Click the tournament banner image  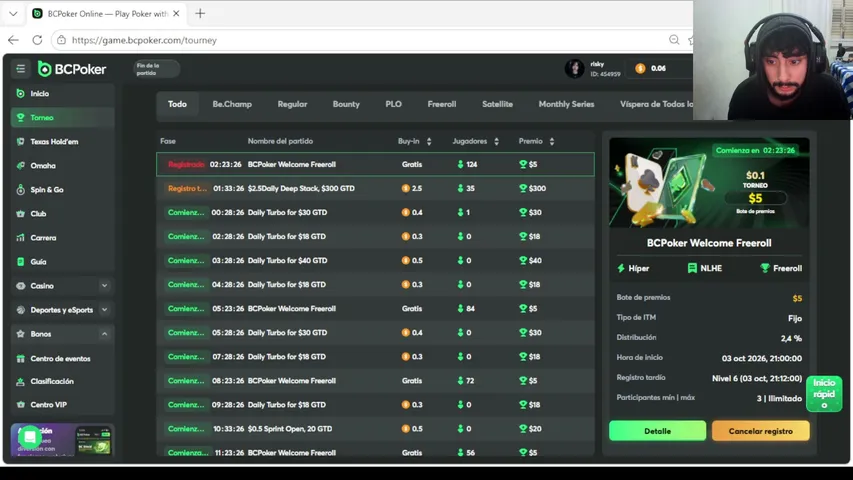pyautogui.click(x=709, y=183)
